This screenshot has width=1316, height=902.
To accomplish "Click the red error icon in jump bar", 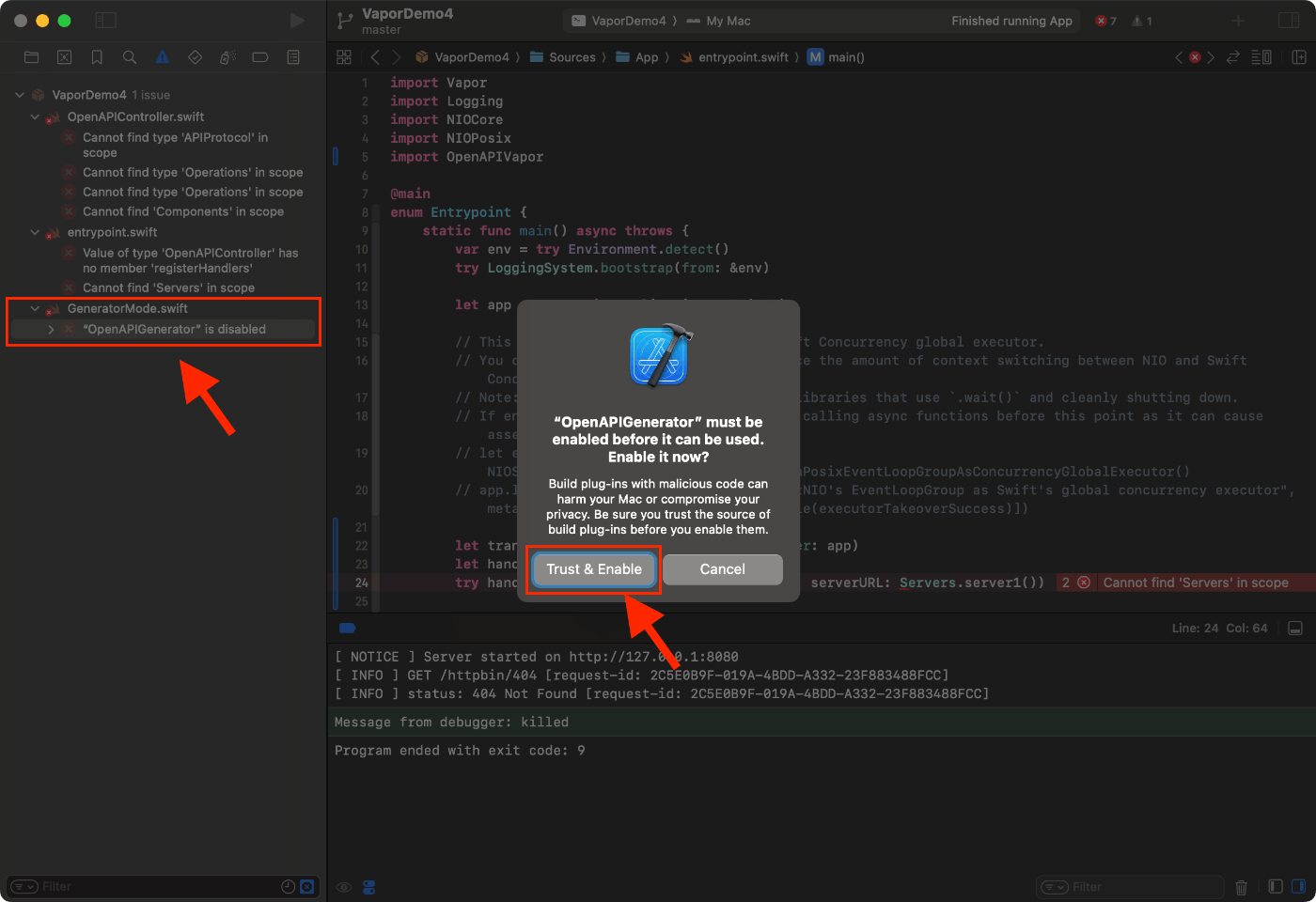I will pos(1195,57).
